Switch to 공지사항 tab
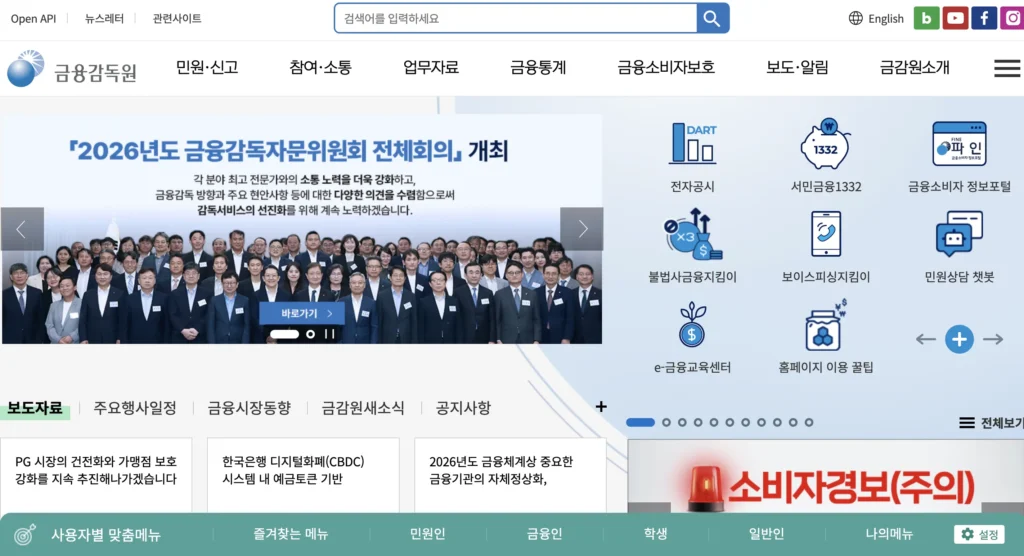1024x556 pixels. tap(463, 408)
